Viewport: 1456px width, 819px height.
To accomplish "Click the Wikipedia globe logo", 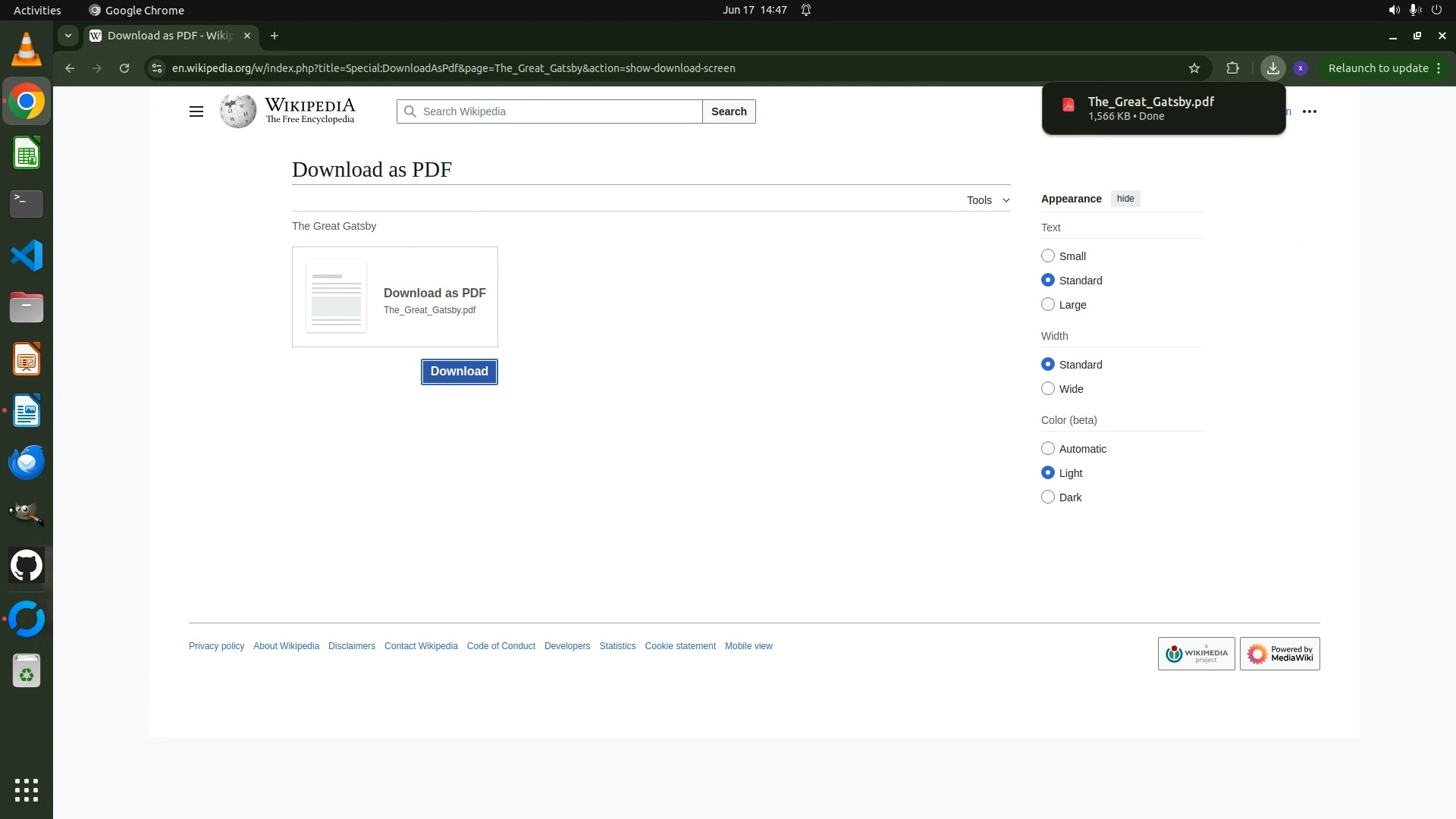I will (x=238, y=111).
